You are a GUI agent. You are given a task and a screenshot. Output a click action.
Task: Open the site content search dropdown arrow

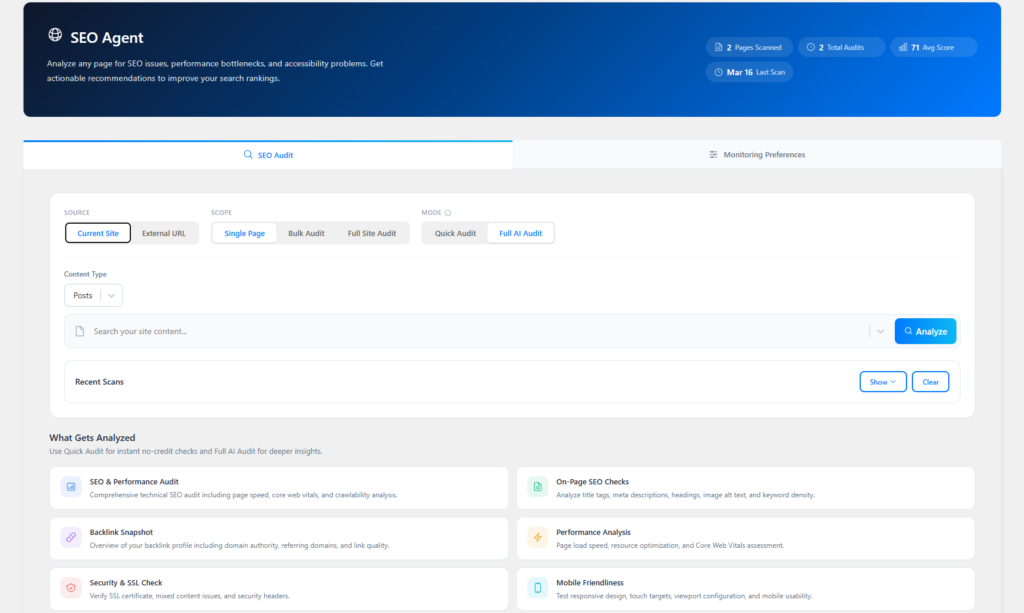pos(880,331)
